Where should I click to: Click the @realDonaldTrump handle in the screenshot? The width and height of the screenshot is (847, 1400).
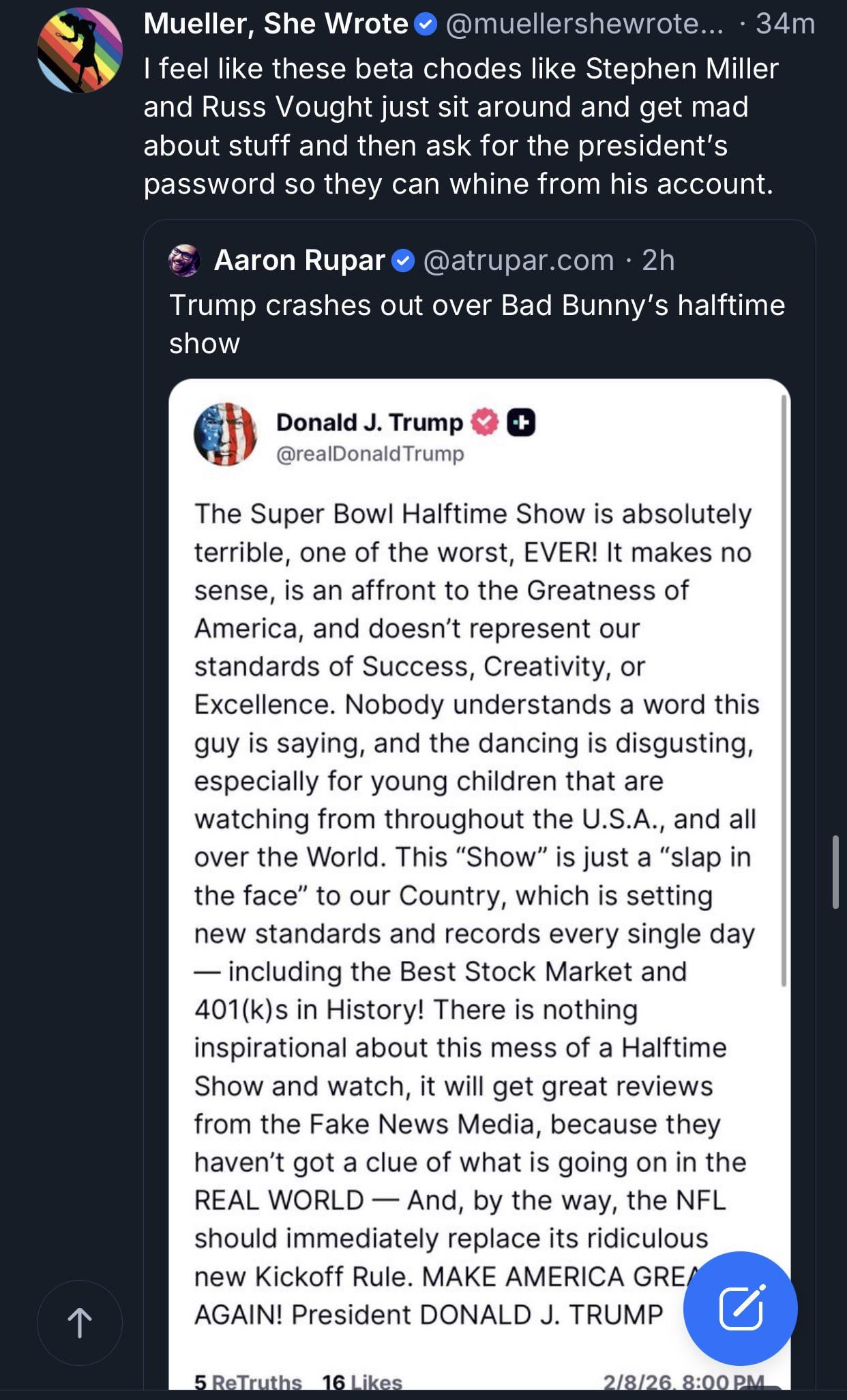point(370,453)
